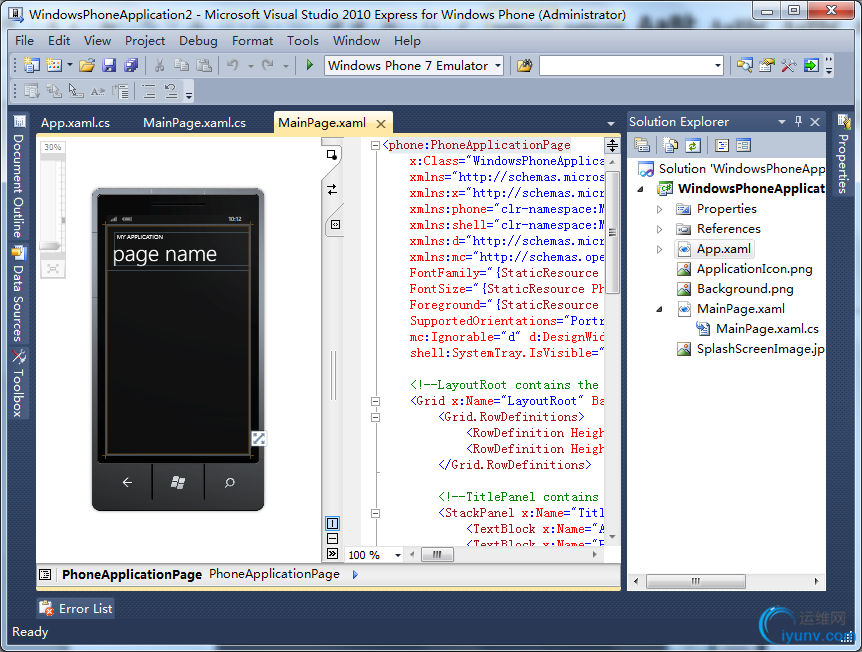The height and width of the screenshot is (652, 862).
Task: Click the fit-to-screen icon below the zoom slider
Action: coord(53,268)
